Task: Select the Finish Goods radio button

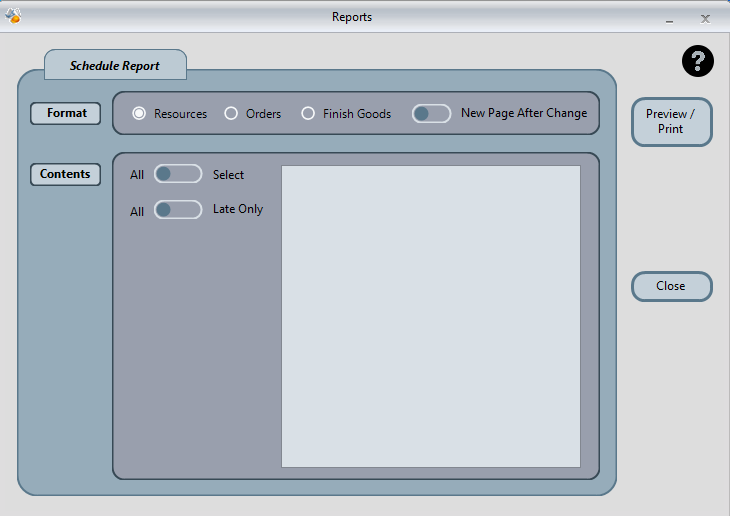Action: pyautogui.click(x=308, y=113)
